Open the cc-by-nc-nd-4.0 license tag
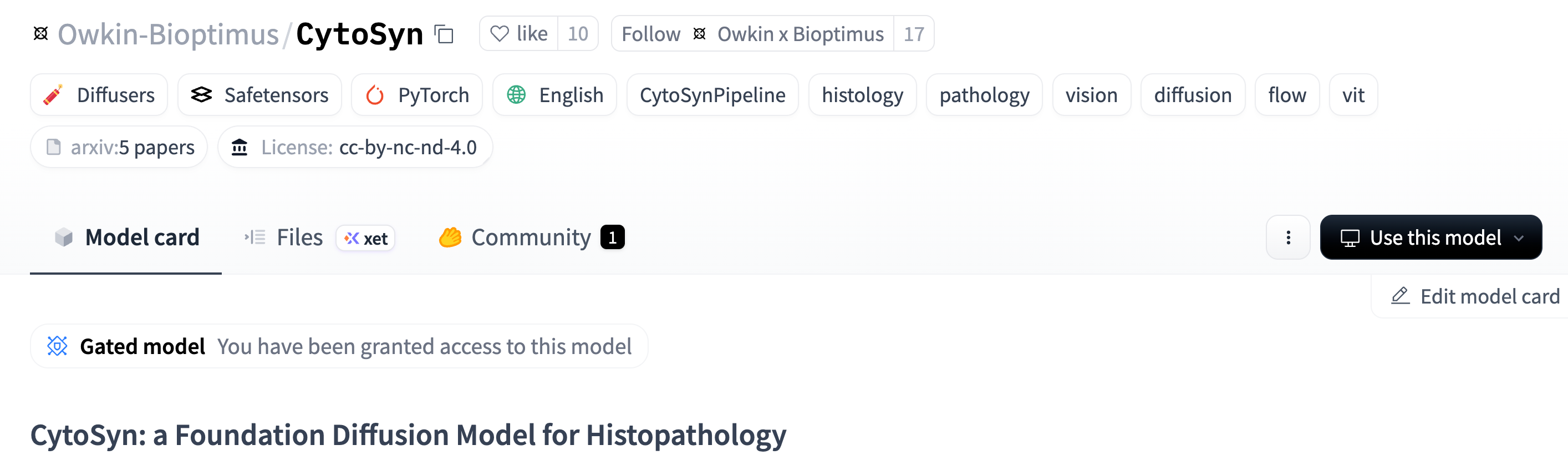1568x475 pixels. 355,148
